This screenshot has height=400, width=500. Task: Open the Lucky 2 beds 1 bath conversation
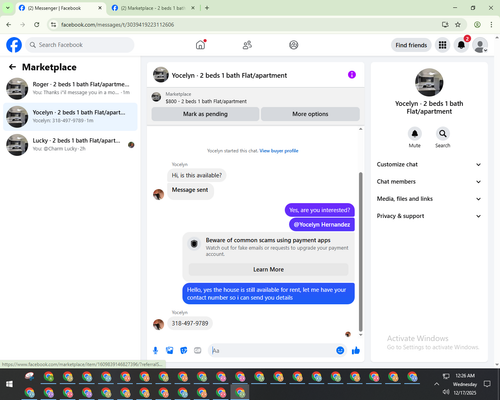point(70,145)
